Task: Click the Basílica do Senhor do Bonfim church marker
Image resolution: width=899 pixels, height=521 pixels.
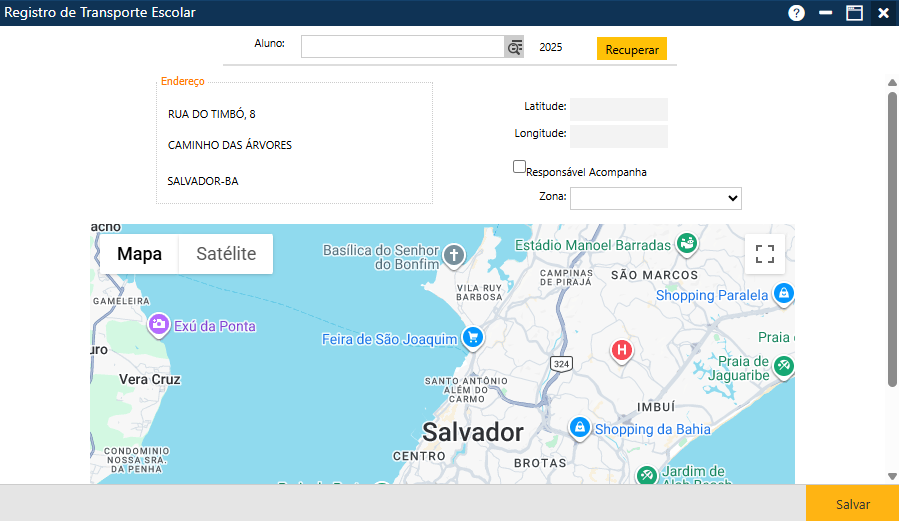Action: click(x=454, y=254)
